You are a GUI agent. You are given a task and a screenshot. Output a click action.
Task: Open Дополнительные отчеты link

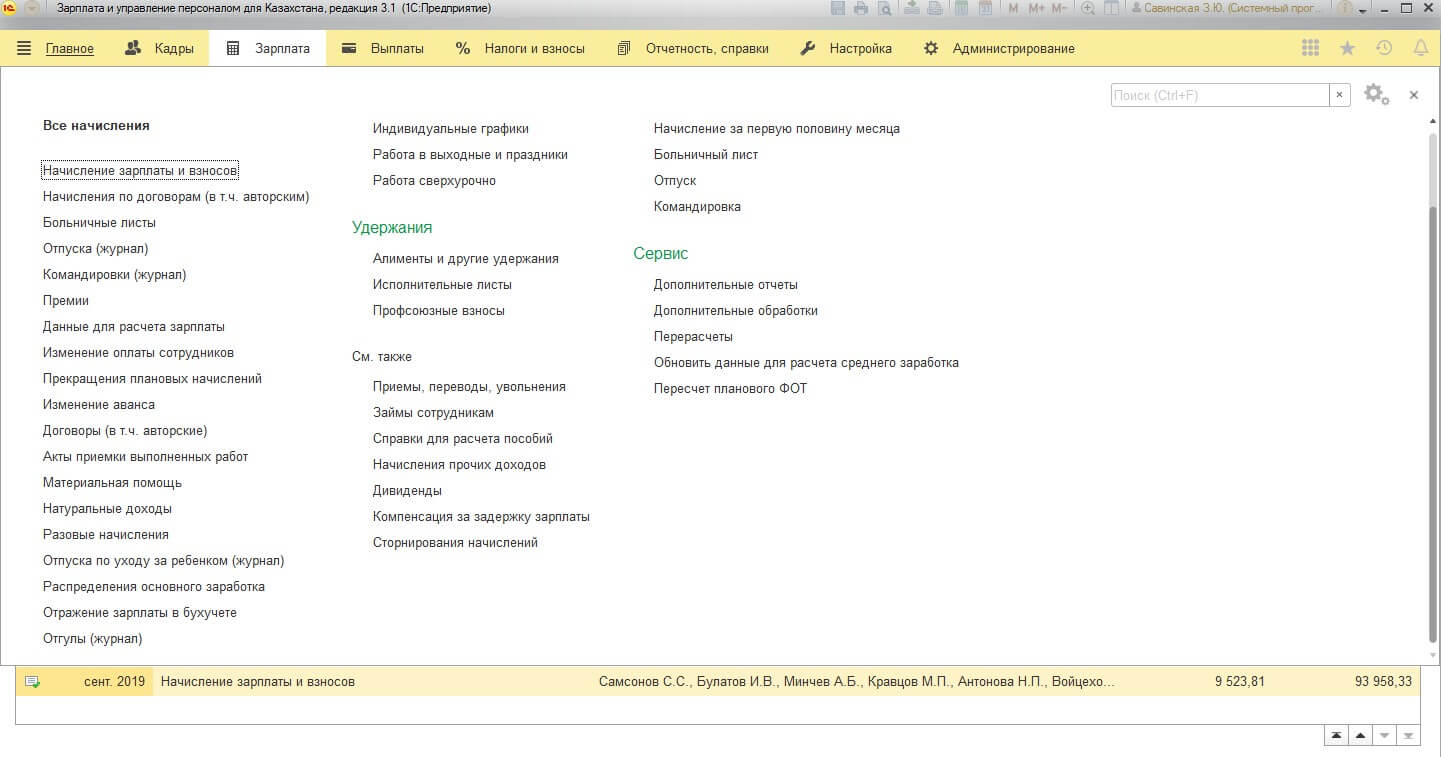pyautogui.click(x=726, y=285)
